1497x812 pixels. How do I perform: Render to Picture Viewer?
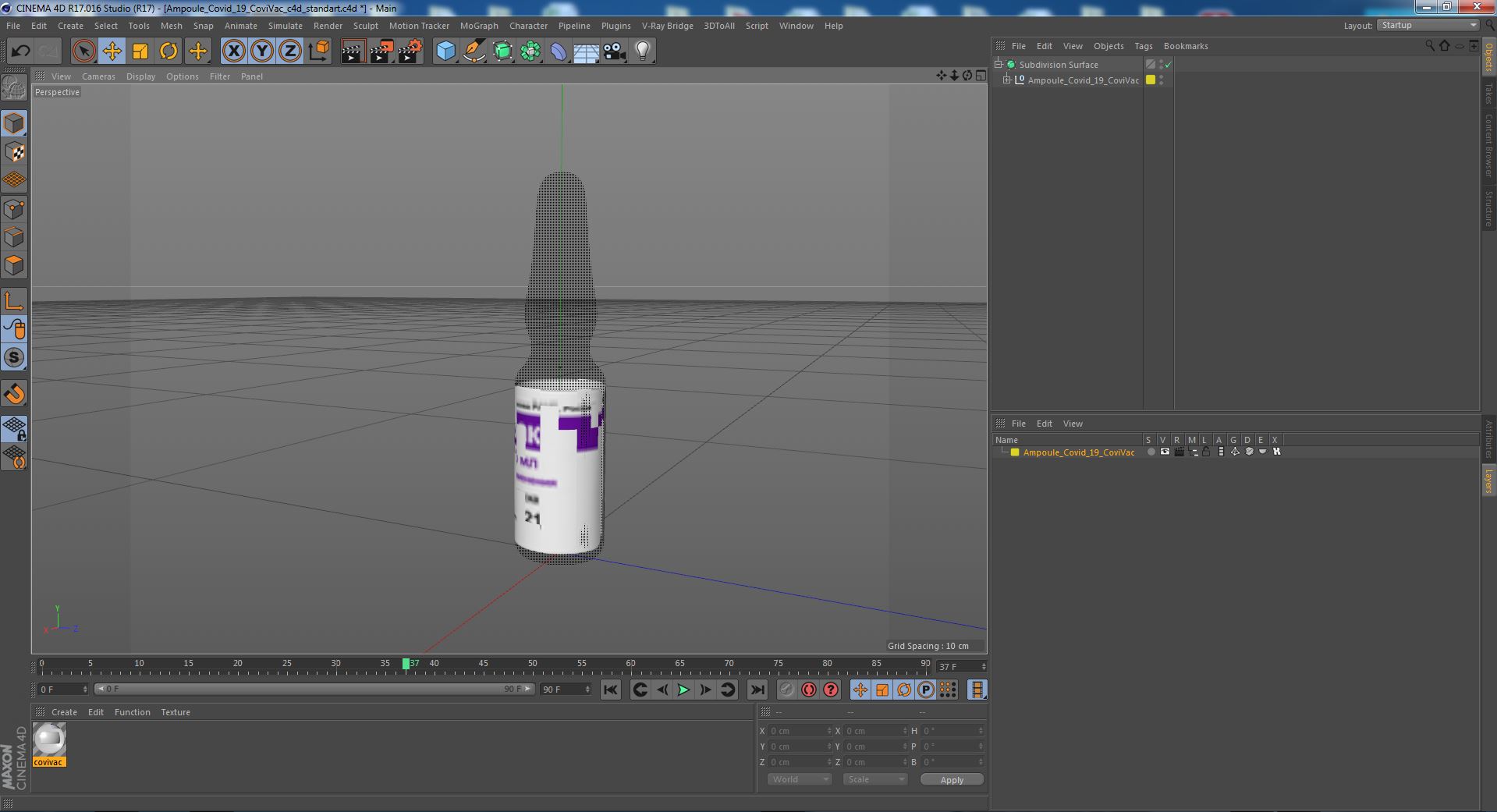click(x=381, y=51)
